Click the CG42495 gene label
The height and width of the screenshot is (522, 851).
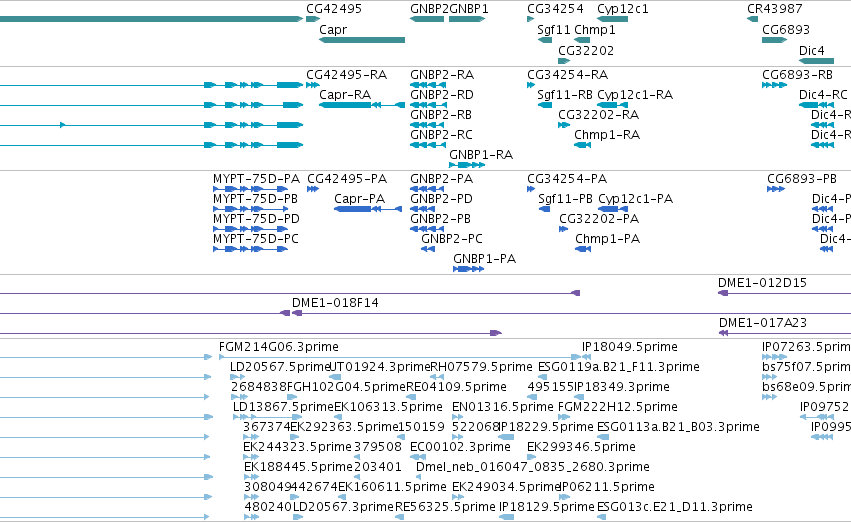(x=334, y=9)
